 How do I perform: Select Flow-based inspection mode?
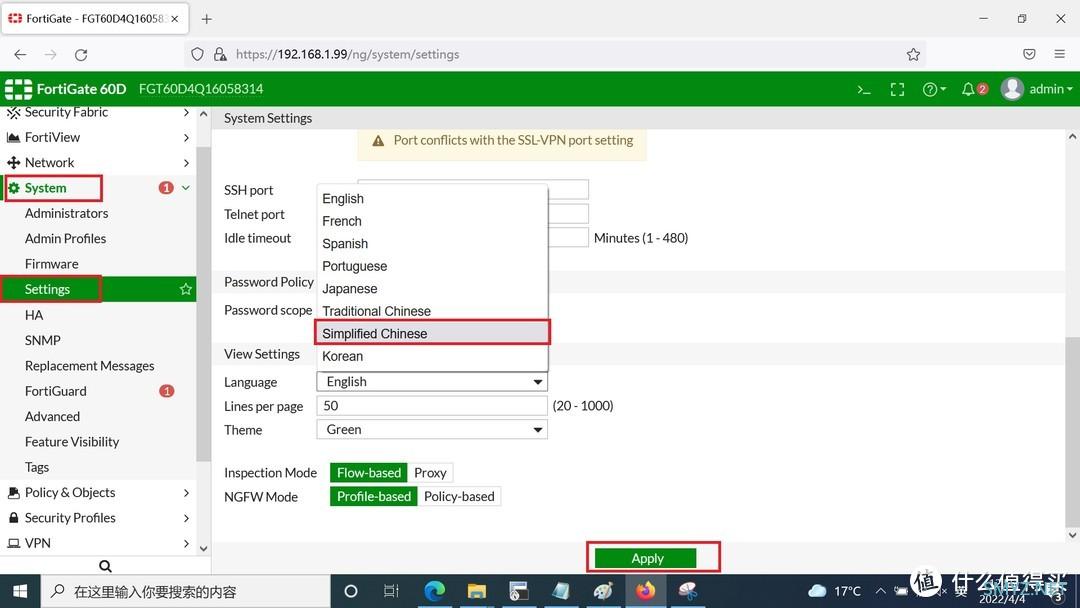368,473
